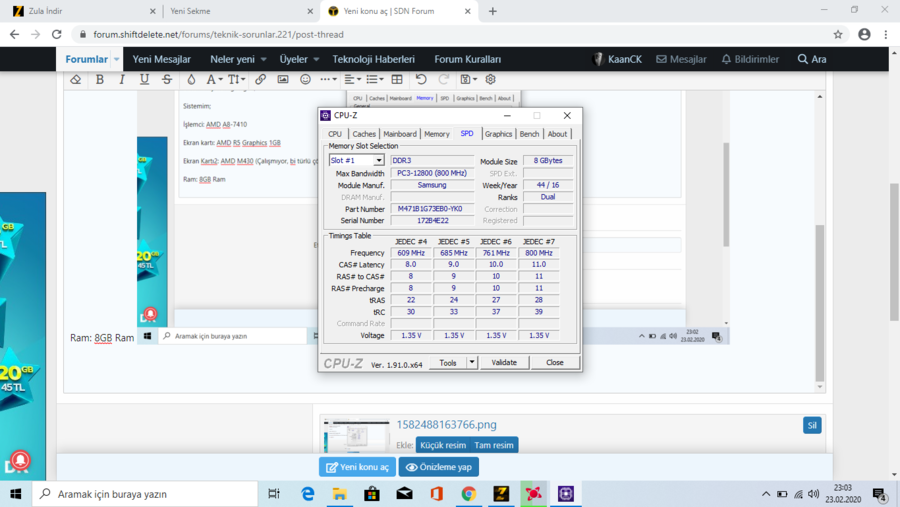Click the Validate button in CPU-Z
Viewport: 900px width, 507px height.
[504, 363]
